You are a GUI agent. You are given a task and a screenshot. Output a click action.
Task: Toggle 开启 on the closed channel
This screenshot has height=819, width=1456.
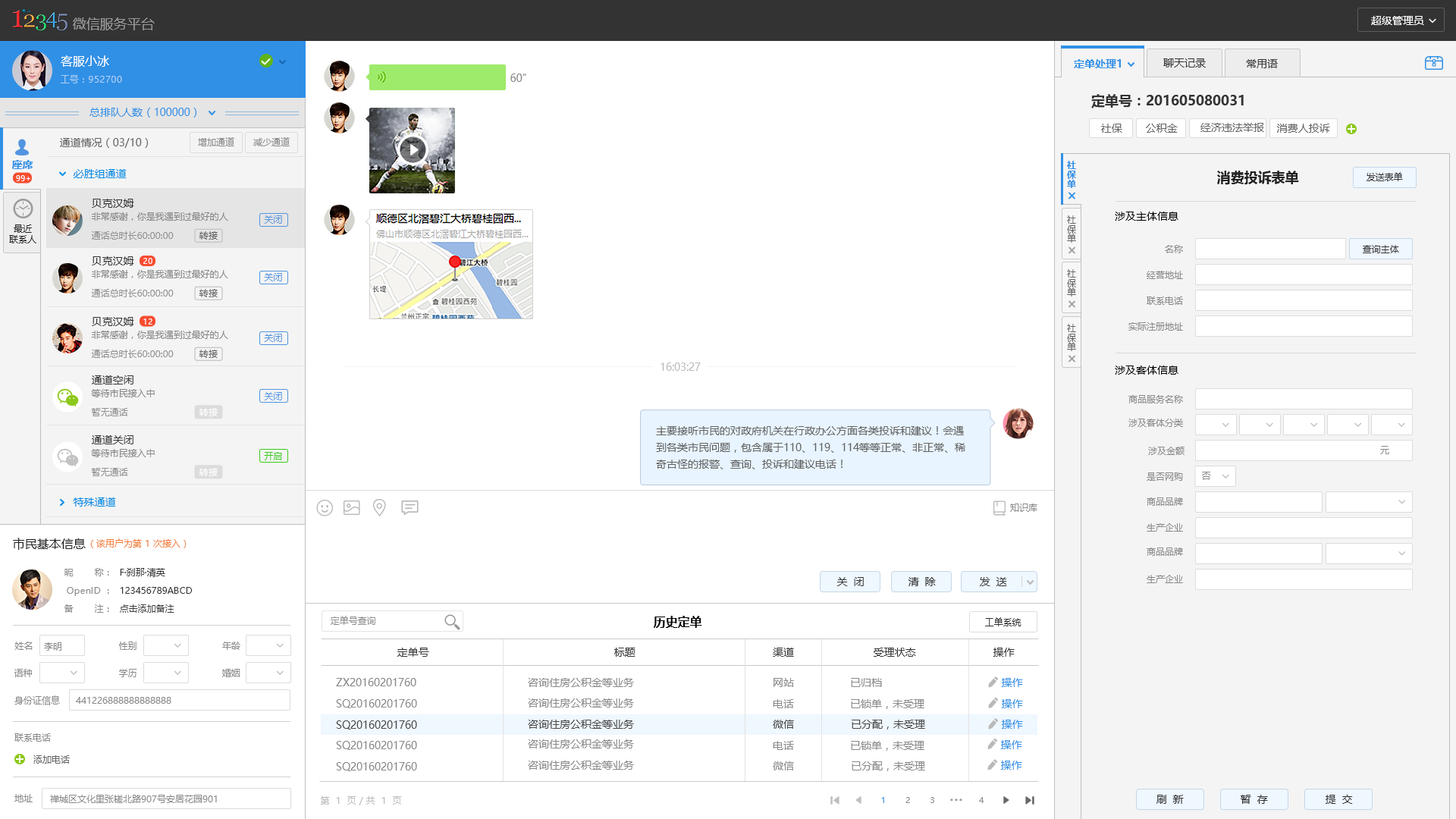coord(273,456)
